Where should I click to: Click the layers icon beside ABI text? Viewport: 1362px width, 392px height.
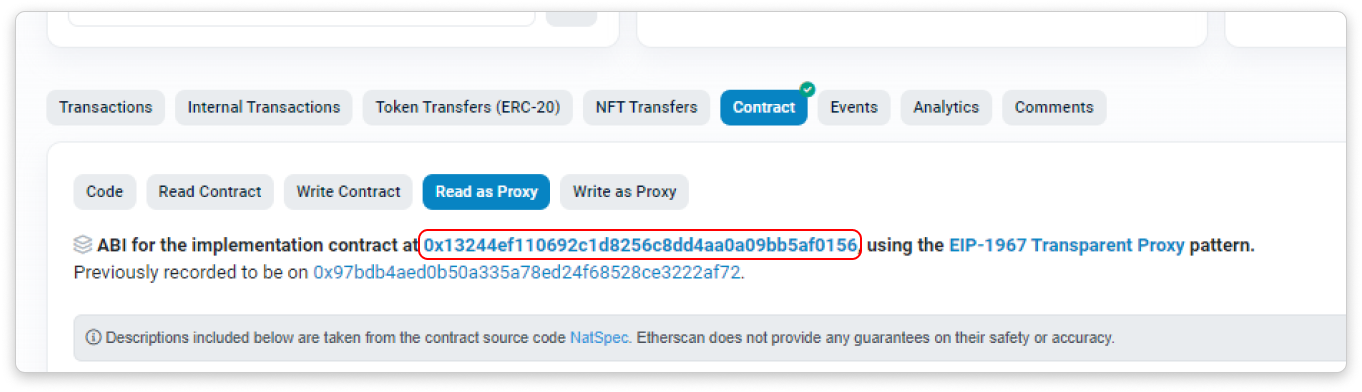tap(83, 245)
